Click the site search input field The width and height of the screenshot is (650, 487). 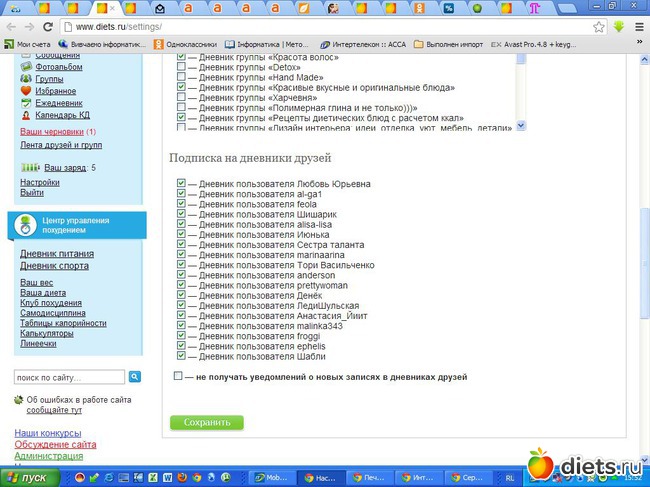tap(69, 377)
